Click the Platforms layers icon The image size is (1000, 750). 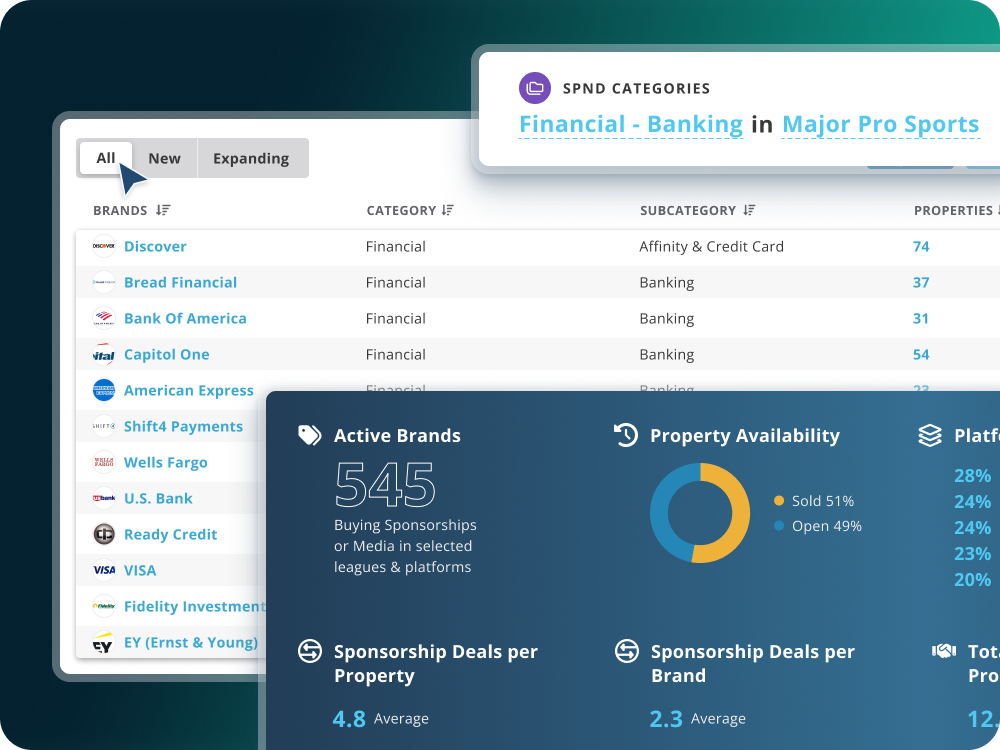tap(930, 436)
